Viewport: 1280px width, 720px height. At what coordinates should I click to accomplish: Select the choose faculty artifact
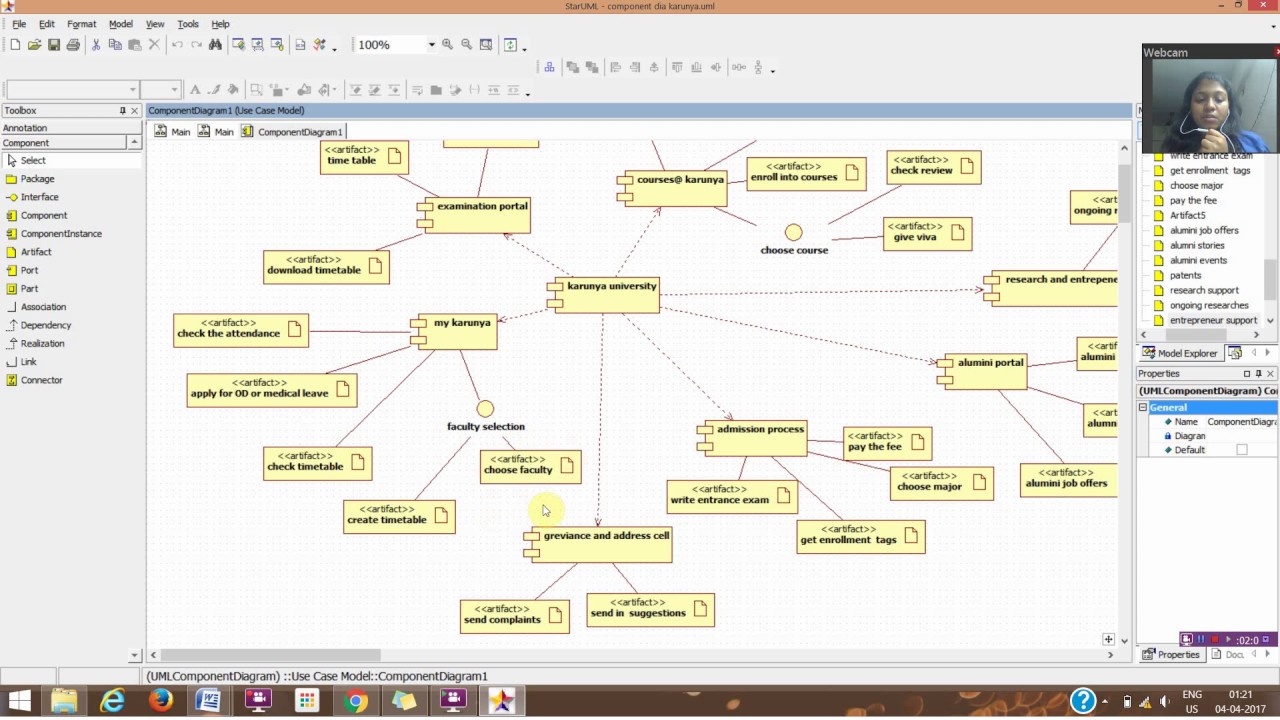530,467
